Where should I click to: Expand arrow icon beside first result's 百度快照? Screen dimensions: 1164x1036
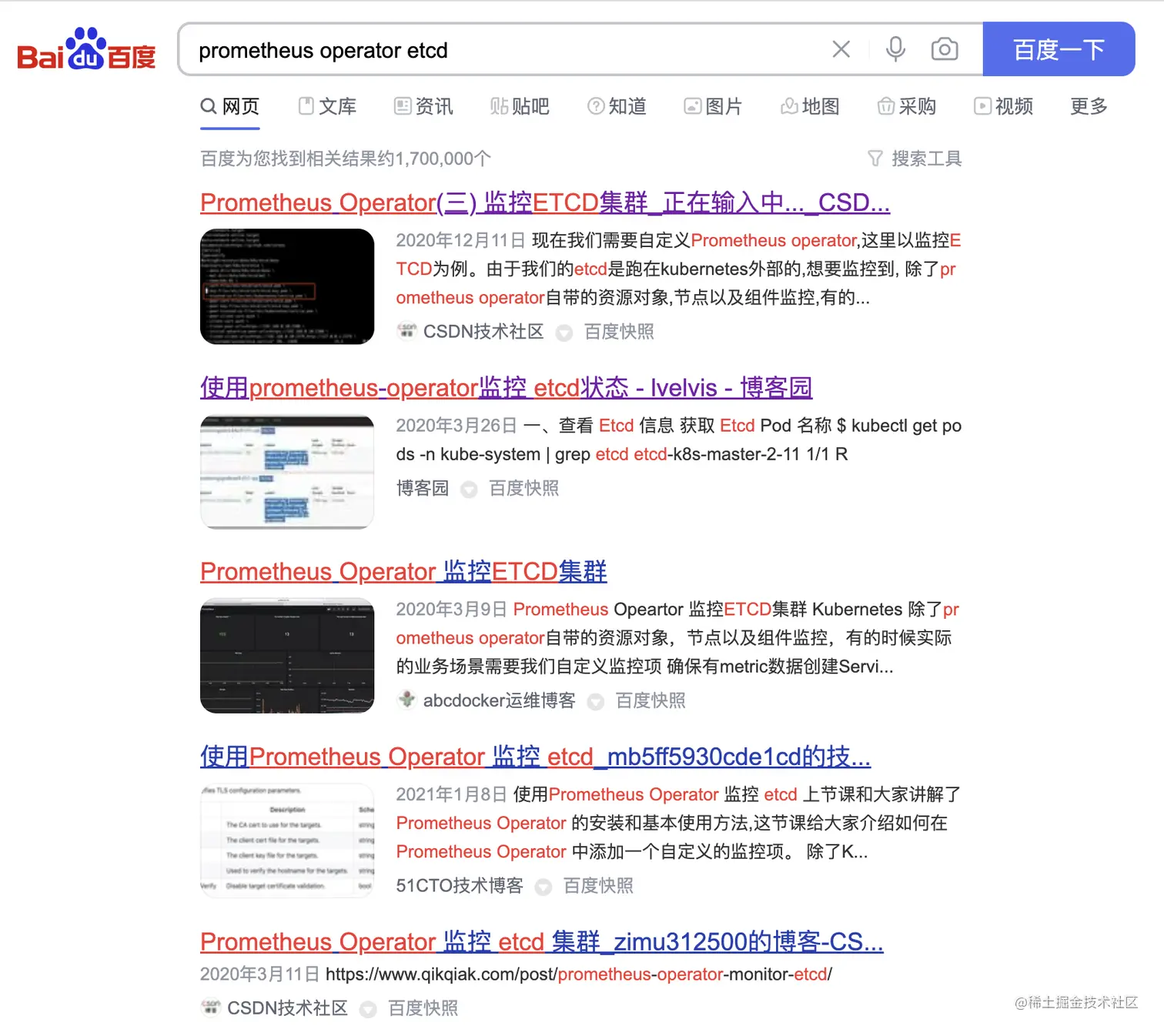[x=564, y=333]
